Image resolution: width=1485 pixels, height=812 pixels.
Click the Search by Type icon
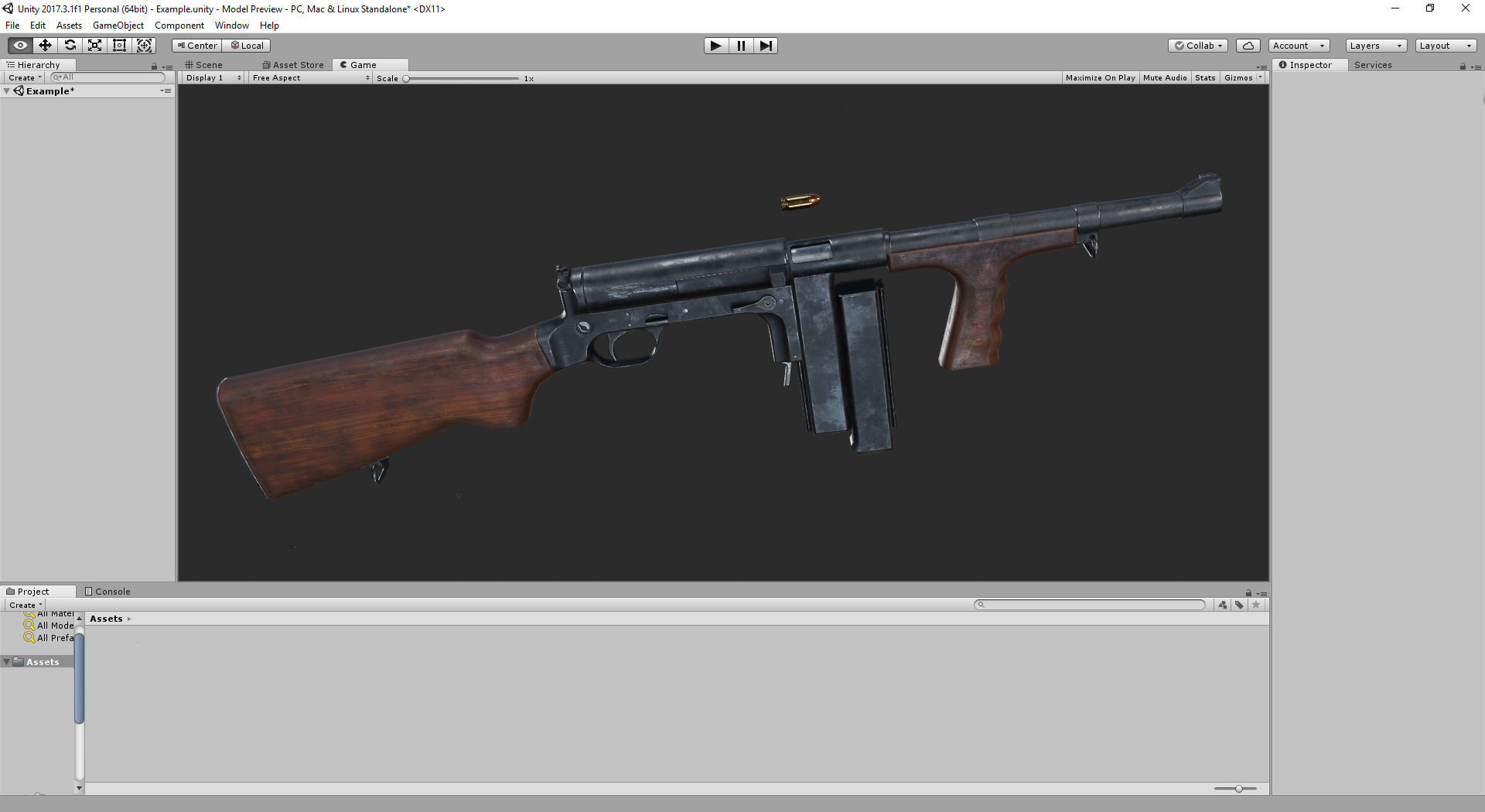[1223, 605]
